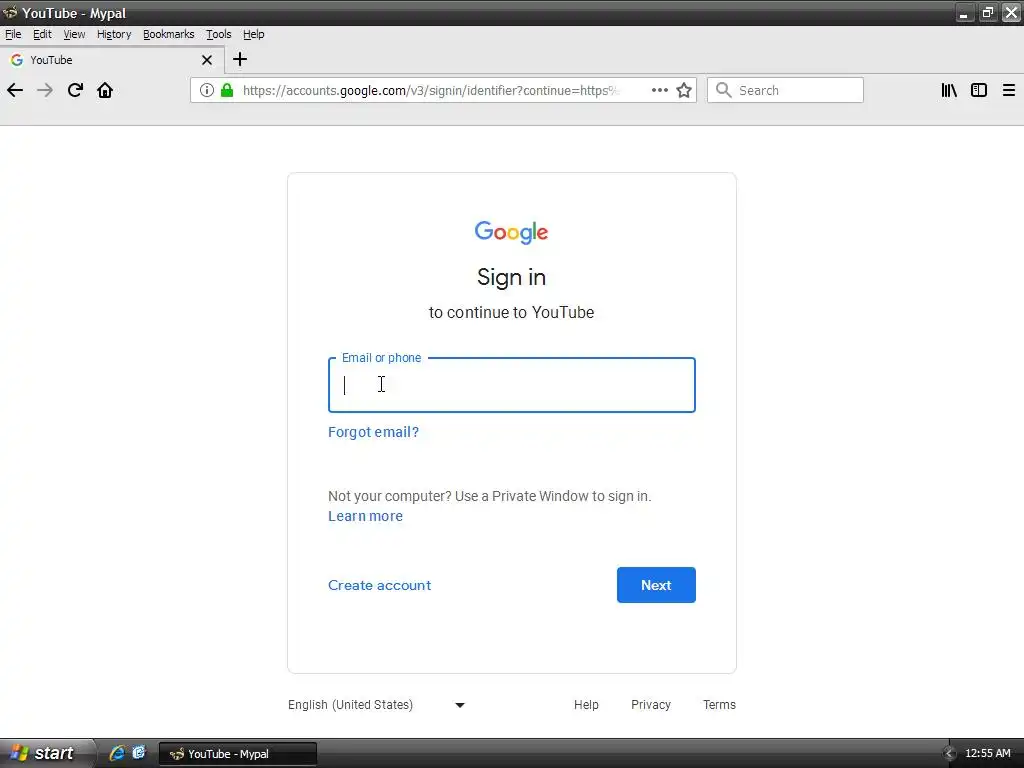Open the Learn more link
This screenshot has width=1024, height=768.
[365, 516]
